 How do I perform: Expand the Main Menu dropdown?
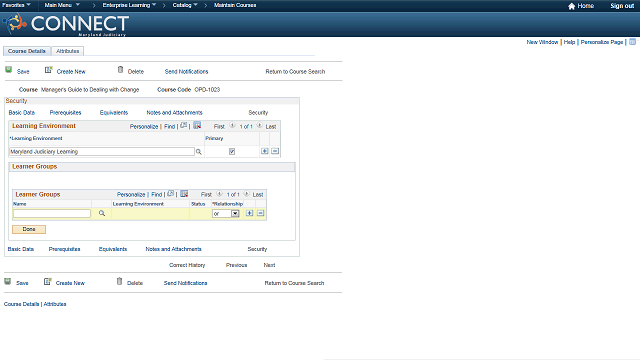(62, 5)
